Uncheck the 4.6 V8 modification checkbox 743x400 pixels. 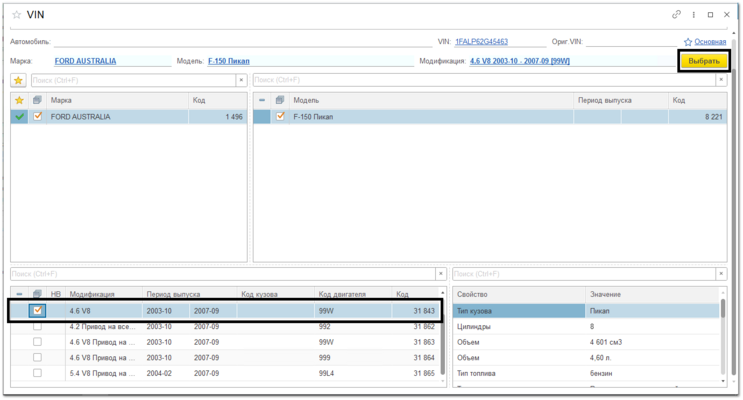pyautogui.click(x=37, y=310)
